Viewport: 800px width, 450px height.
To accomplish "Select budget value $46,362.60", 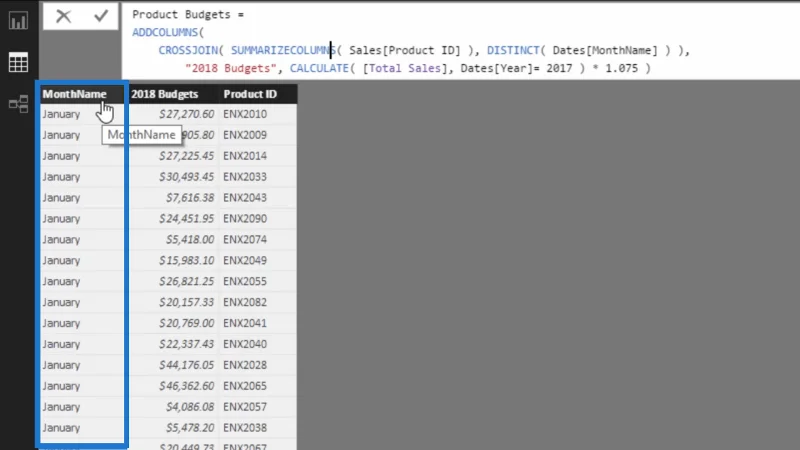I will [186, 386].
